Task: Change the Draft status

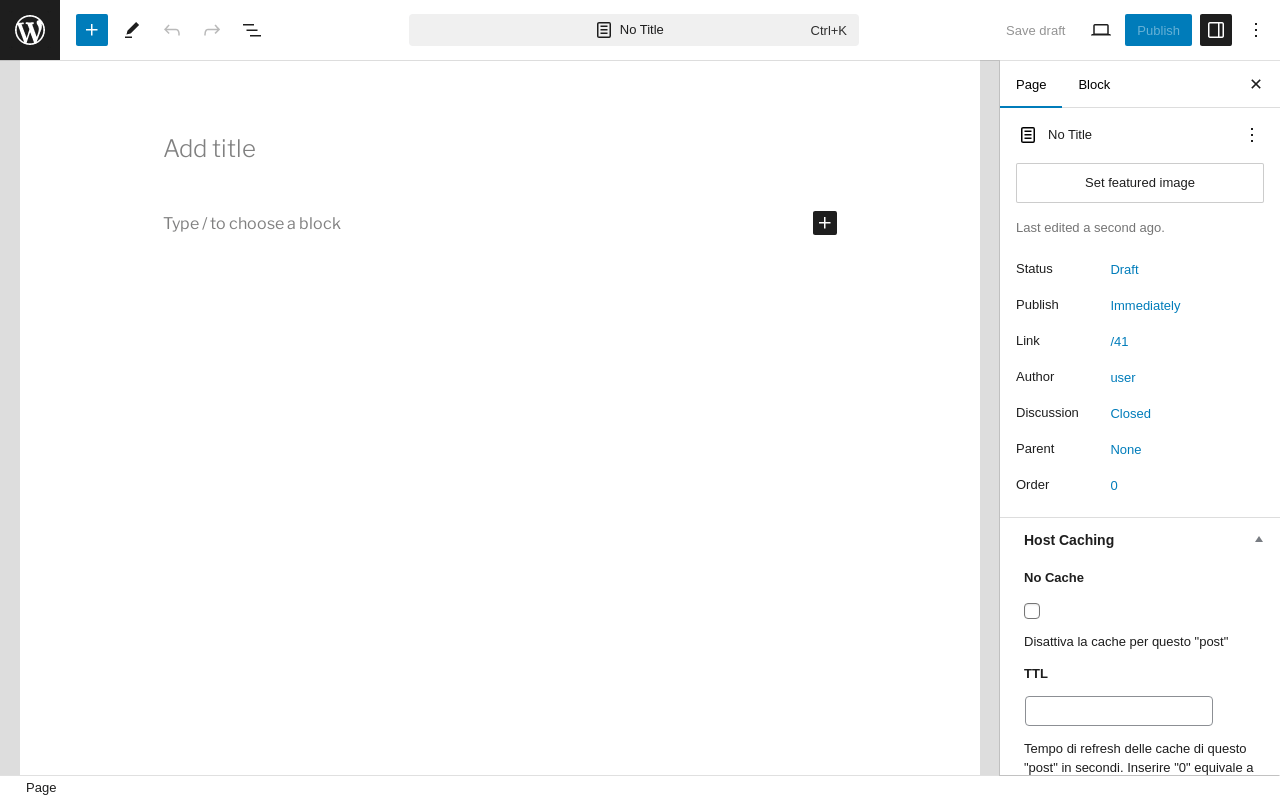Action: click(1124, 270)
